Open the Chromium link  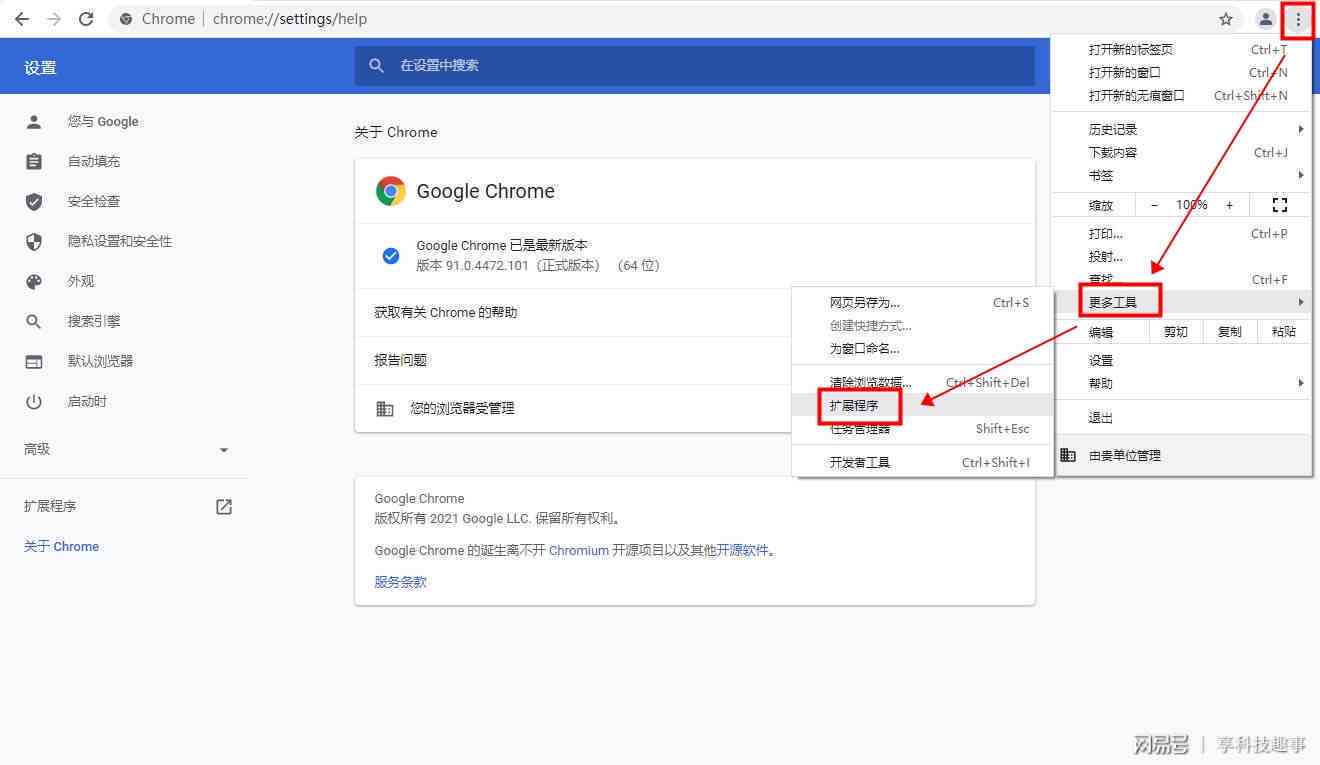coord(579,550)
